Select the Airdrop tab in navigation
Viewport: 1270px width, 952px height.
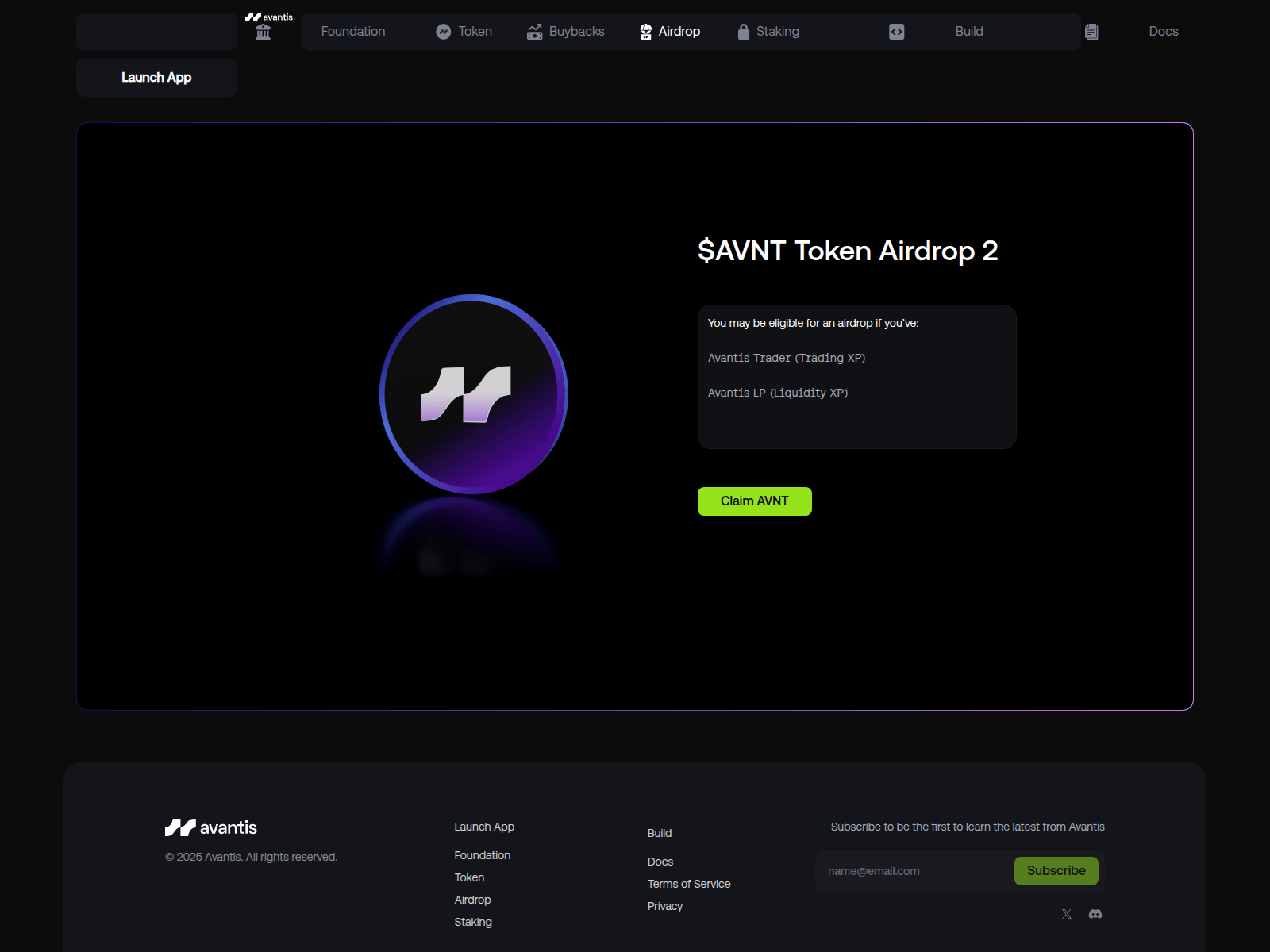coord(679,32)
